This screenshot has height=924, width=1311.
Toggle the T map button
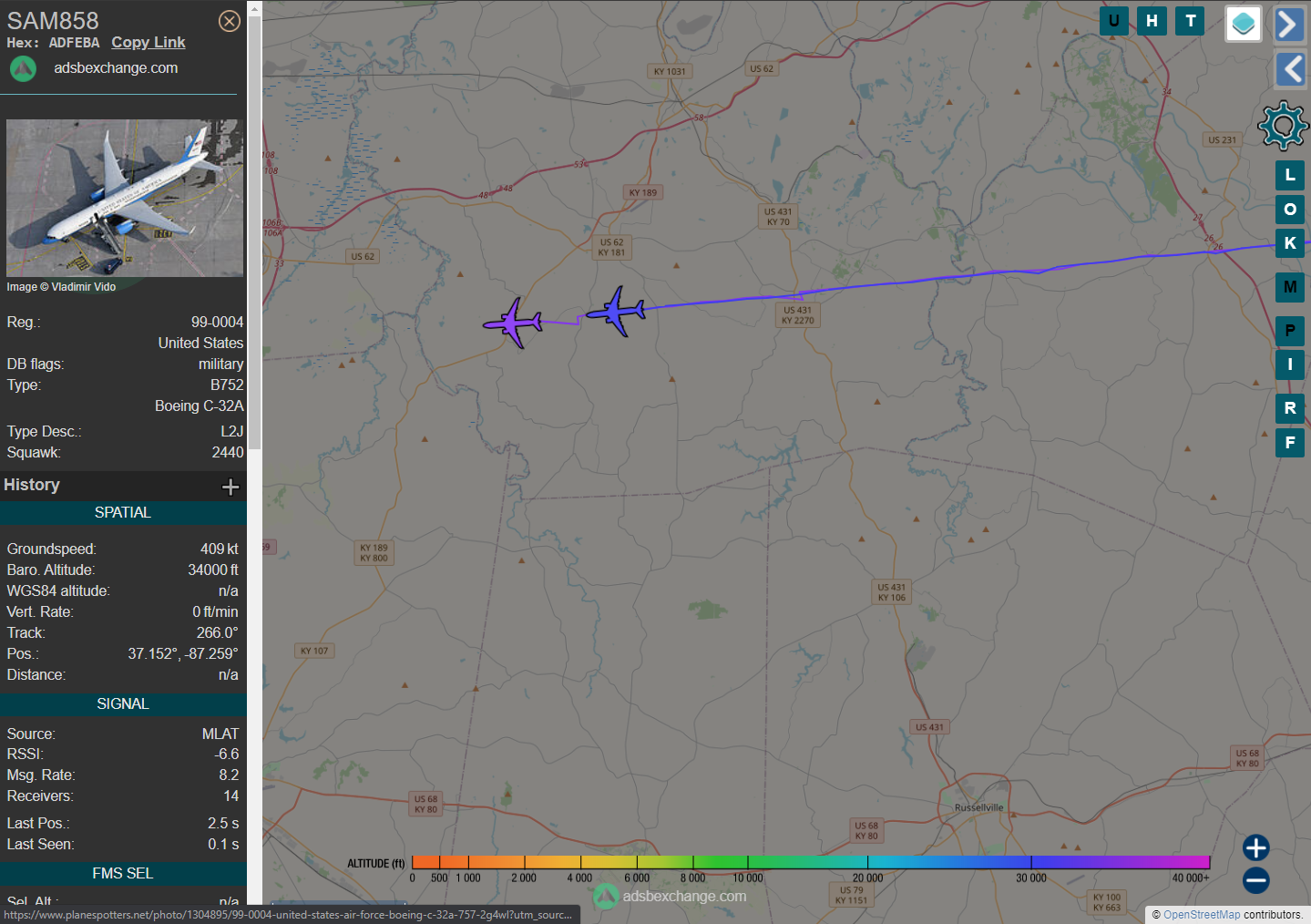point(1191,21)
